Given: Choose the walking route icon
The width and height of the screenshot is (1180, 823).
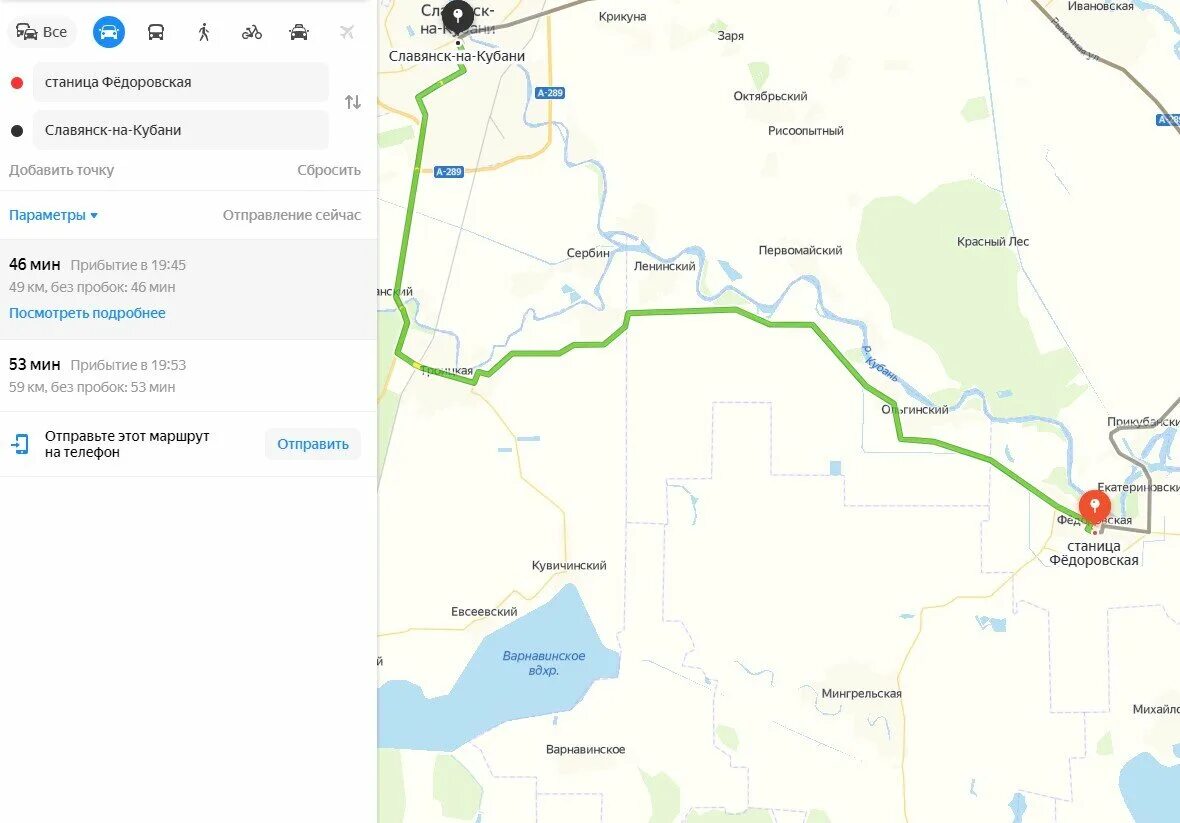Looking at the screenshot, I should click(204, 32).
